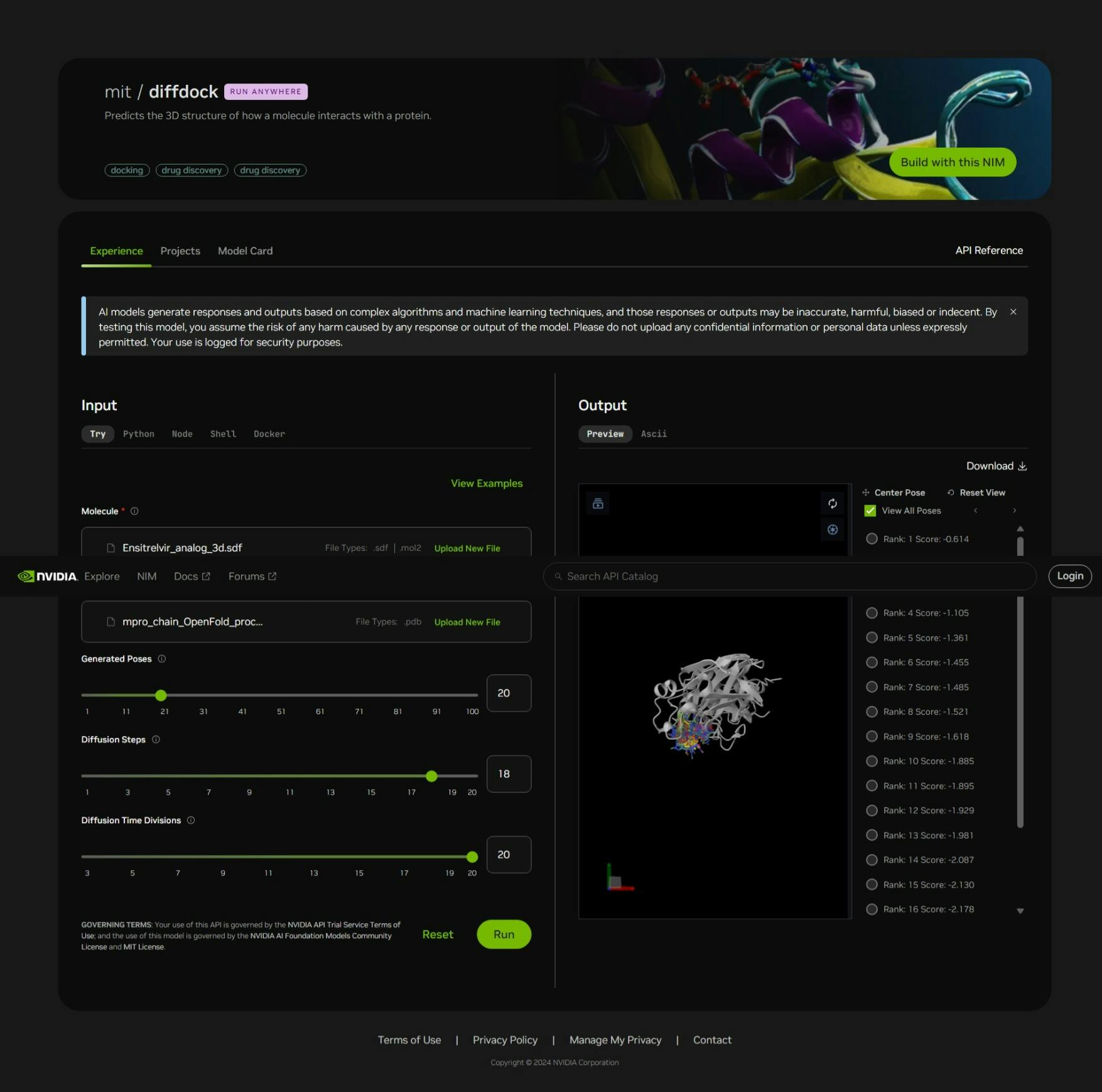Viewport: 1102px width, 1092px height.
Task: Select Rank 4 Score -1.105 pose
Action: pos(872,613)
